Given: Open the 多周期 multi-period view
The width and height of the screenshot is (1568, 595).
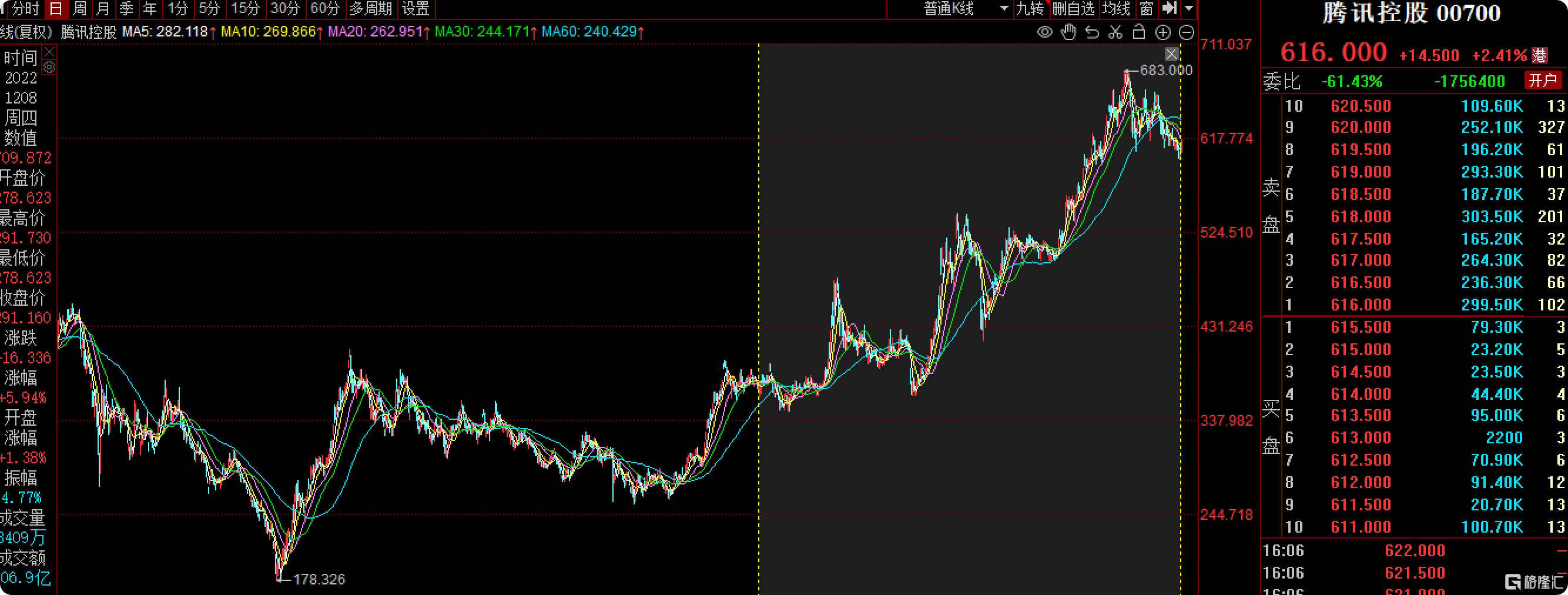Looking at the screenshot, I should tap(370, 9).
